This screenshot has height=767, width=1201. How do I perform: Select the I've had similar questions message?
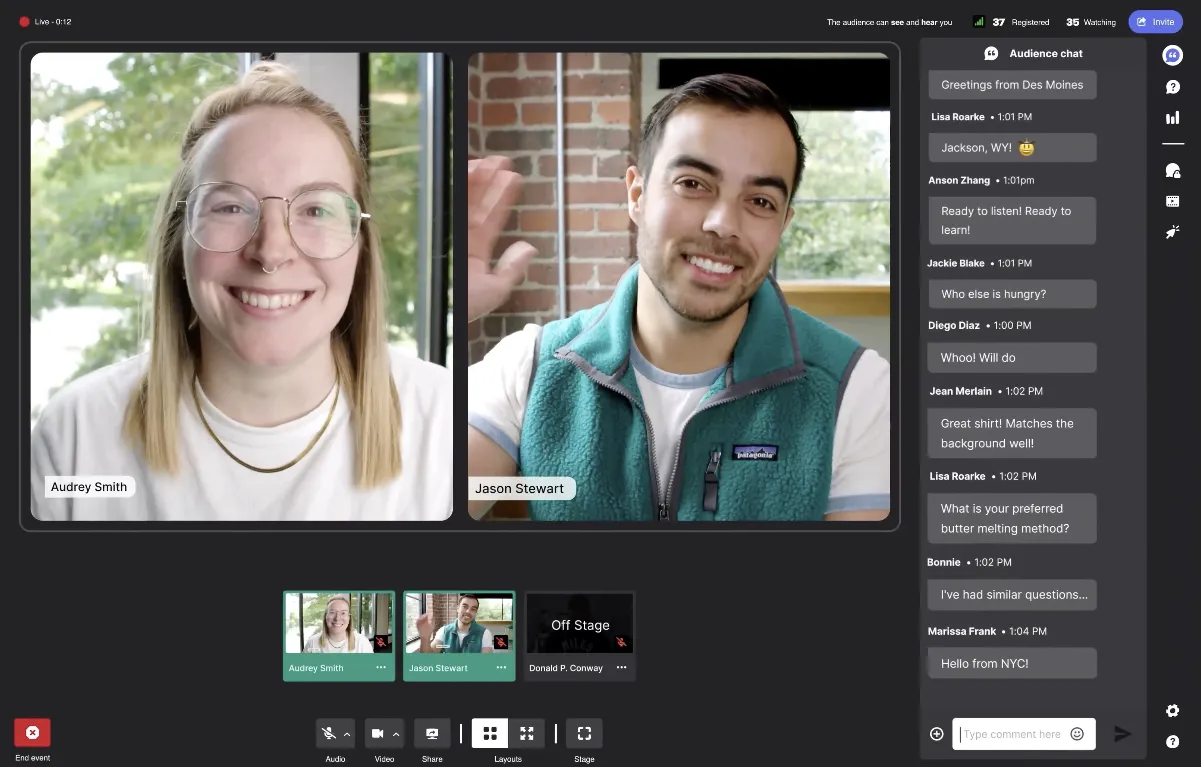pyautogui.click(x=1012, y=595)
